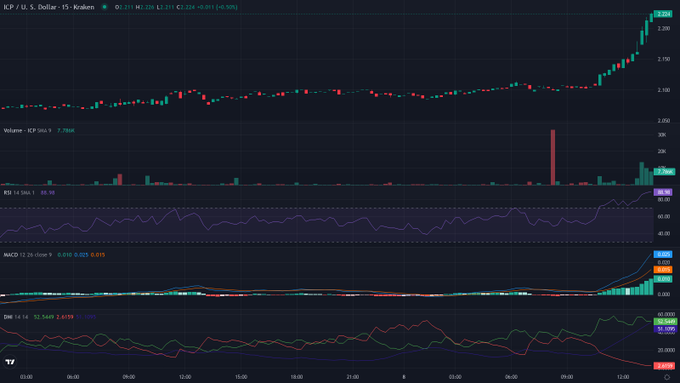Click the 60.0000 DMI axis value
Image resolution: width=680 pixels, height=383 pixels.
tap(666, 314)
